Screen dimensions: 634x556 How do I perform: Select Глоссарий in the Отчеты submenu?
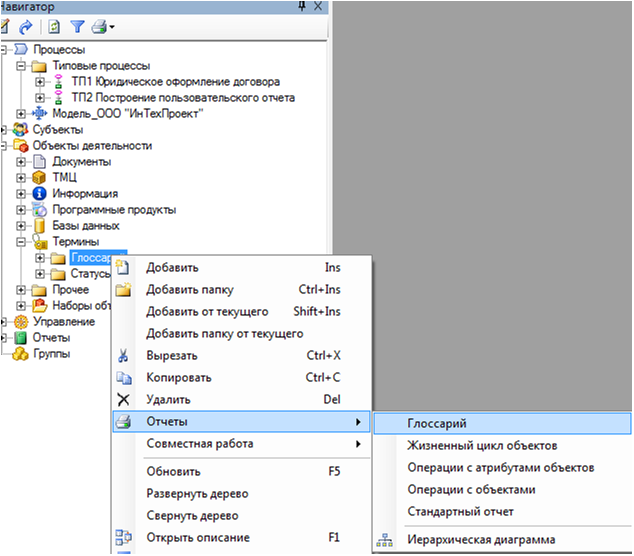tap(437, 424)
